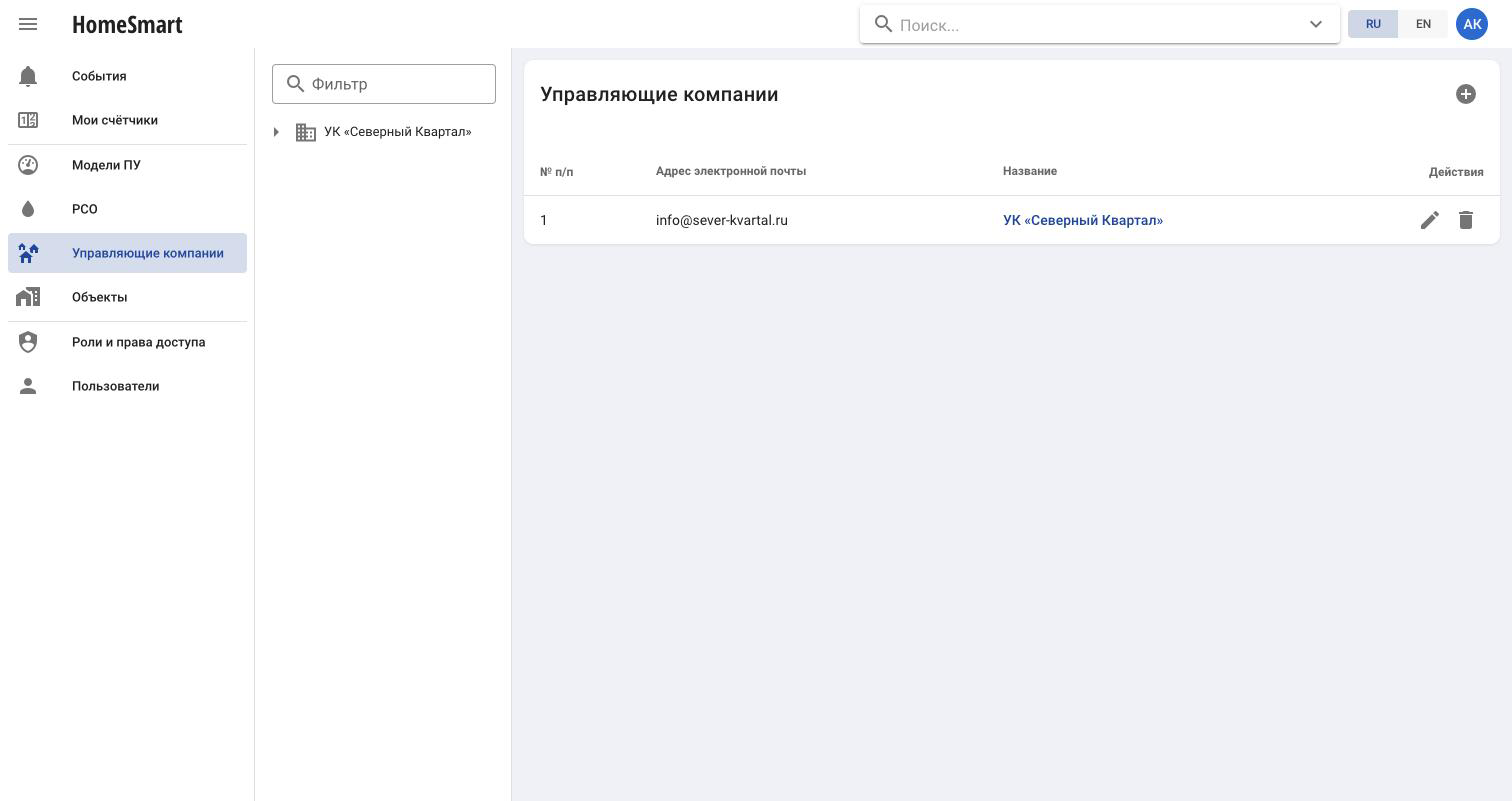Click the houses icon for Управляющие компании
The width and height of the screenshot is (1512, 801).
pos(28,253)
